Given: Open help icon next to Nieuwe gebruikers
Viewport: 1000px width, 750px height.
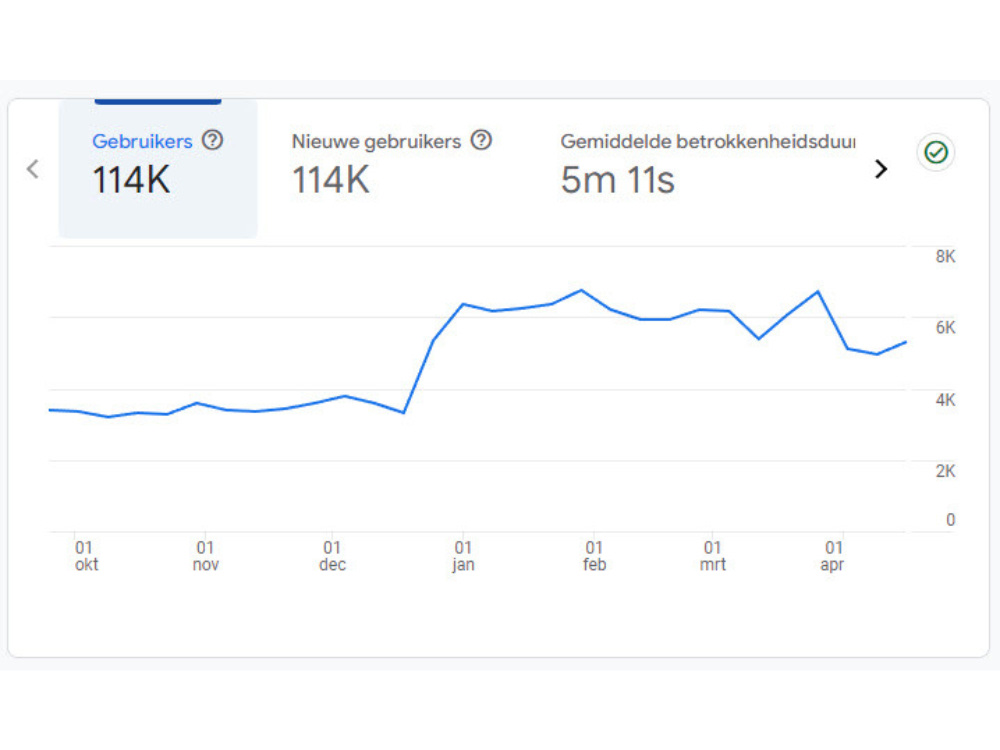Looking at the screenshot, I should point(482,140).
